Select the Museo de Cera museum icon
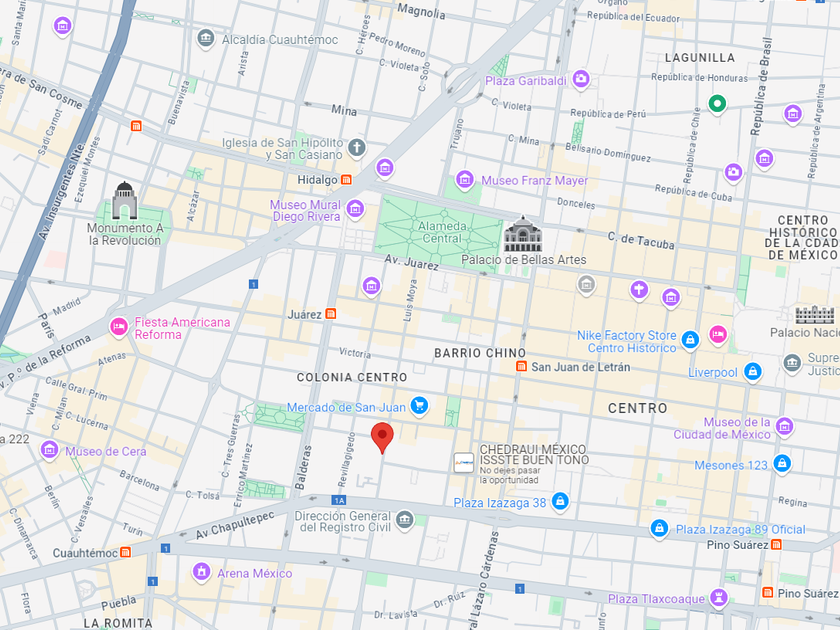840x630 pixels. [49, 449]
